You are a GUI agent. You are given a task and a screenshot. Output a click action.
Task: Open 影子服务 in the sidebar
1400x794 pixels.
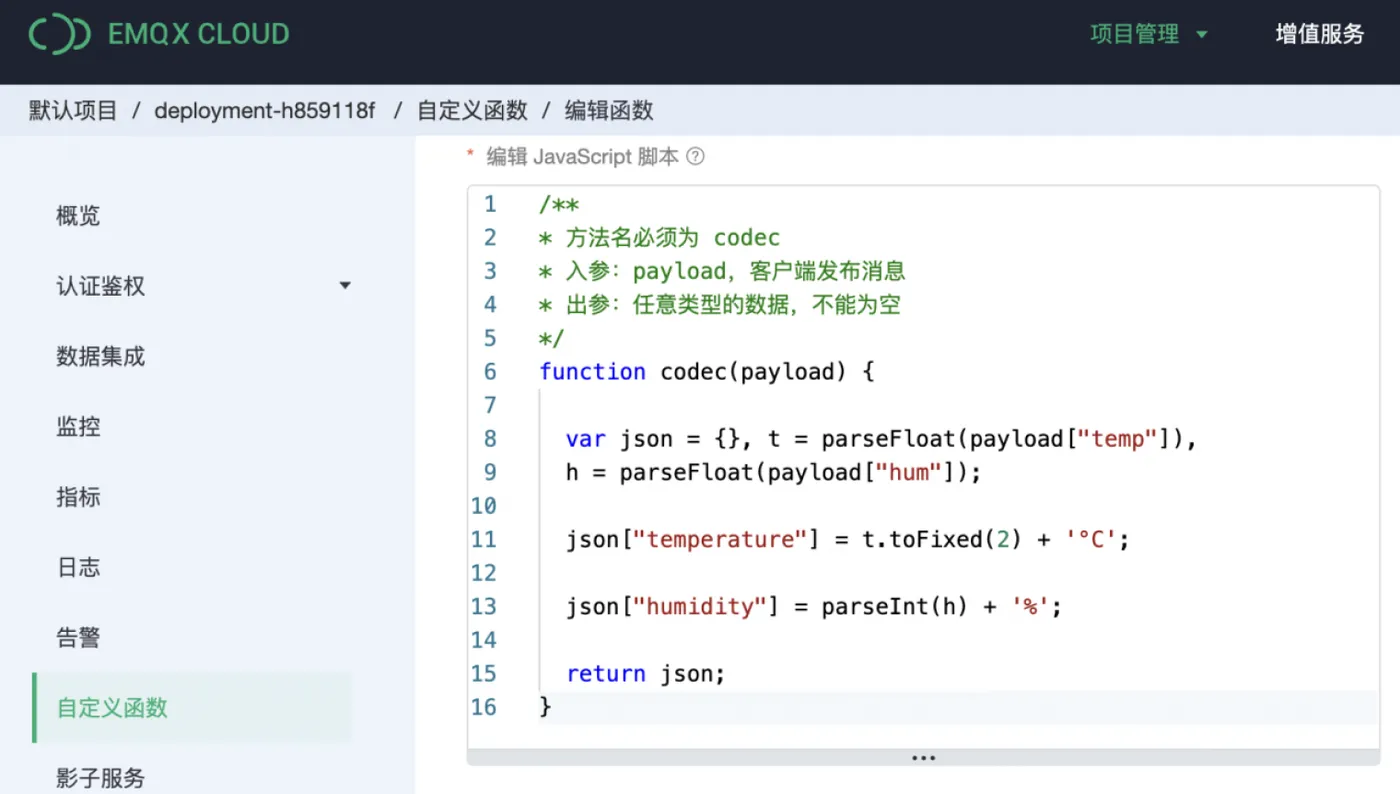(100, 778)
